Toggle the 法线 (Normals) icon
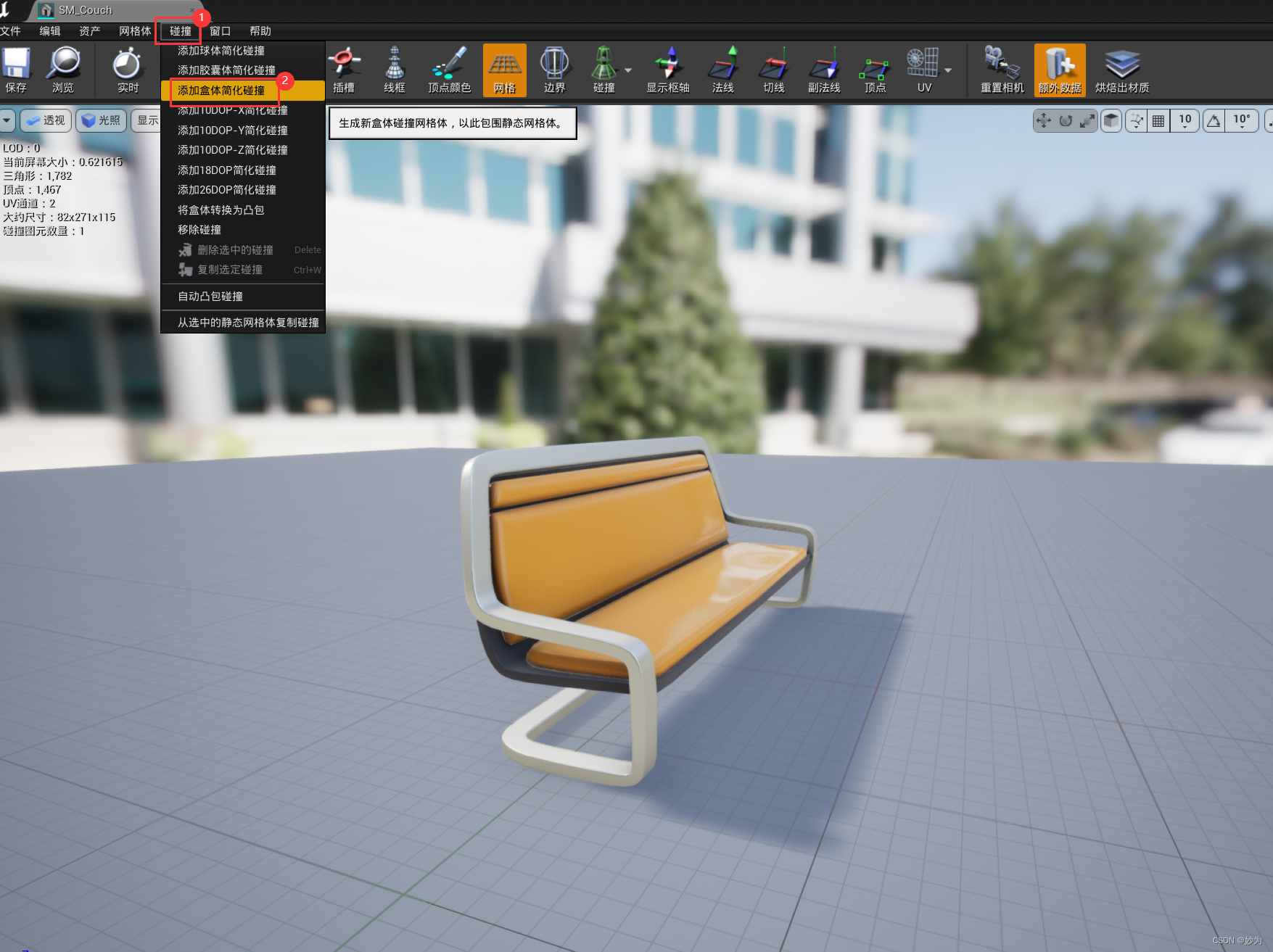The height and width of the screenshot is (952, 1273). point(723,70)
